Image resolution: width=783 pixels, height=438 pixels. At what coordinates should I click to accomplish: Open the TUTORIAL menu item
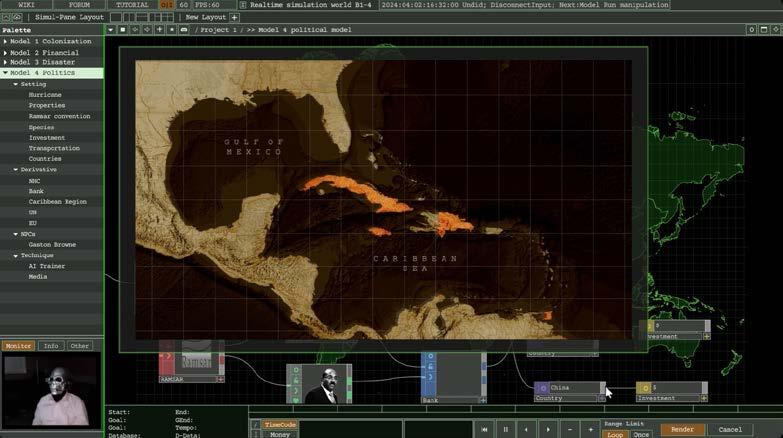(132, 4)
